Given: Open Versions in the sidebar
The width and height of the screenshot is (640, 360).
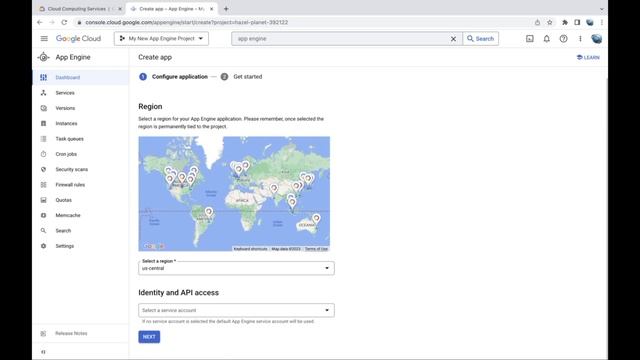Looking at the screenshot, I should 80,108.
